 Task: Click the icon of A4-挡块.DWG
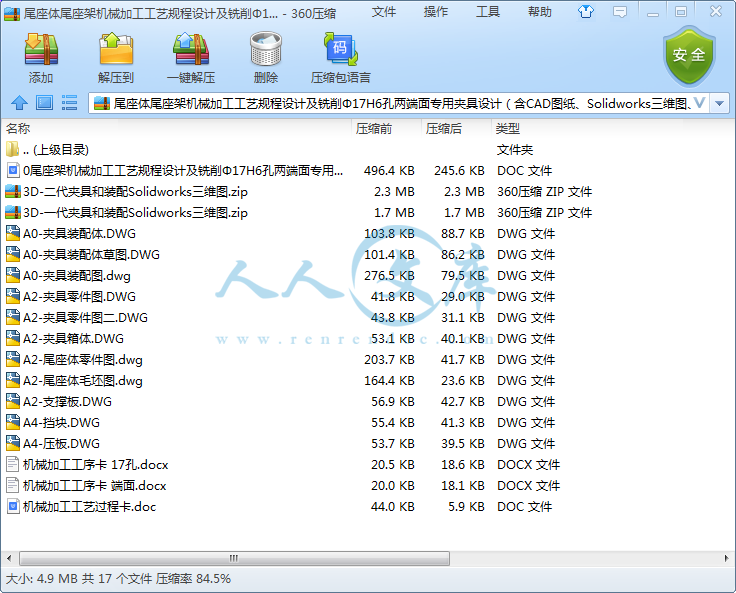(x=13, y=423)
